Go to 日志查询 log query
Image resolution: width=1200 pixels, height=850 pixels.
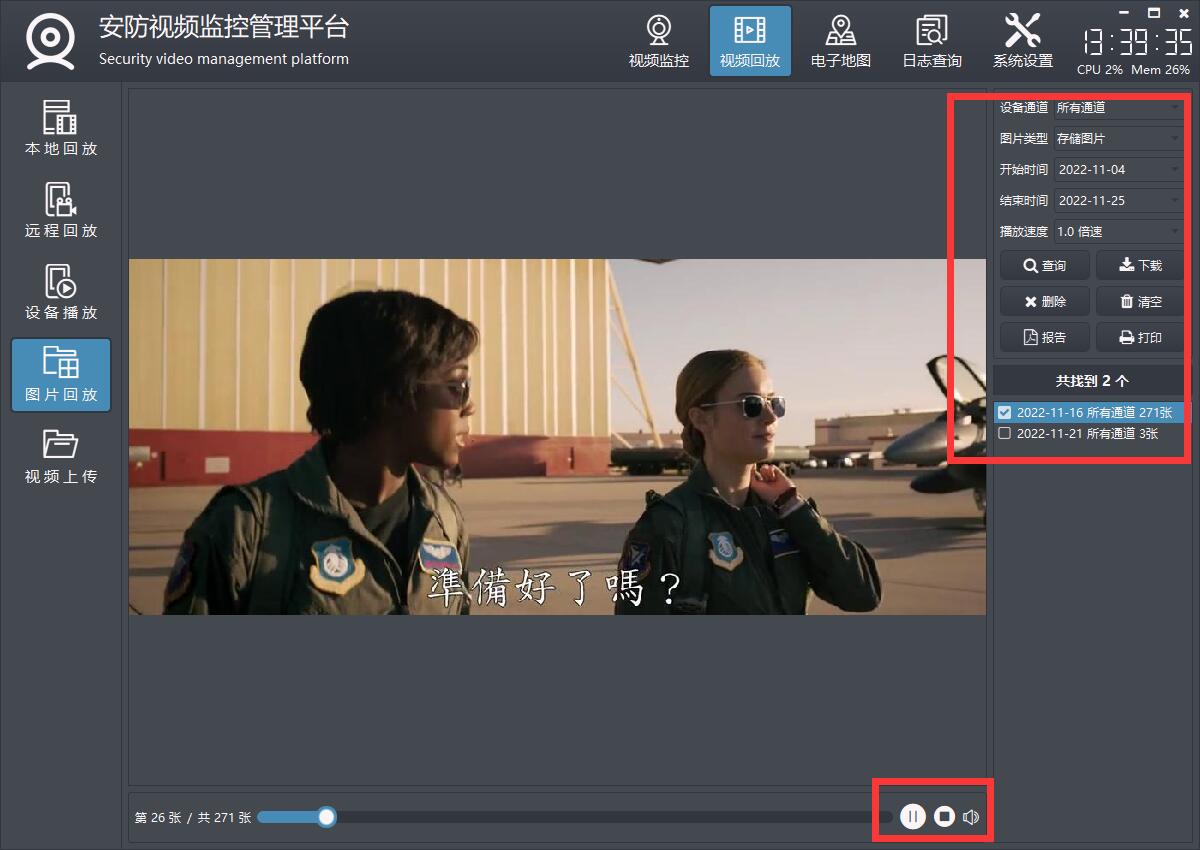click(931, 41)
